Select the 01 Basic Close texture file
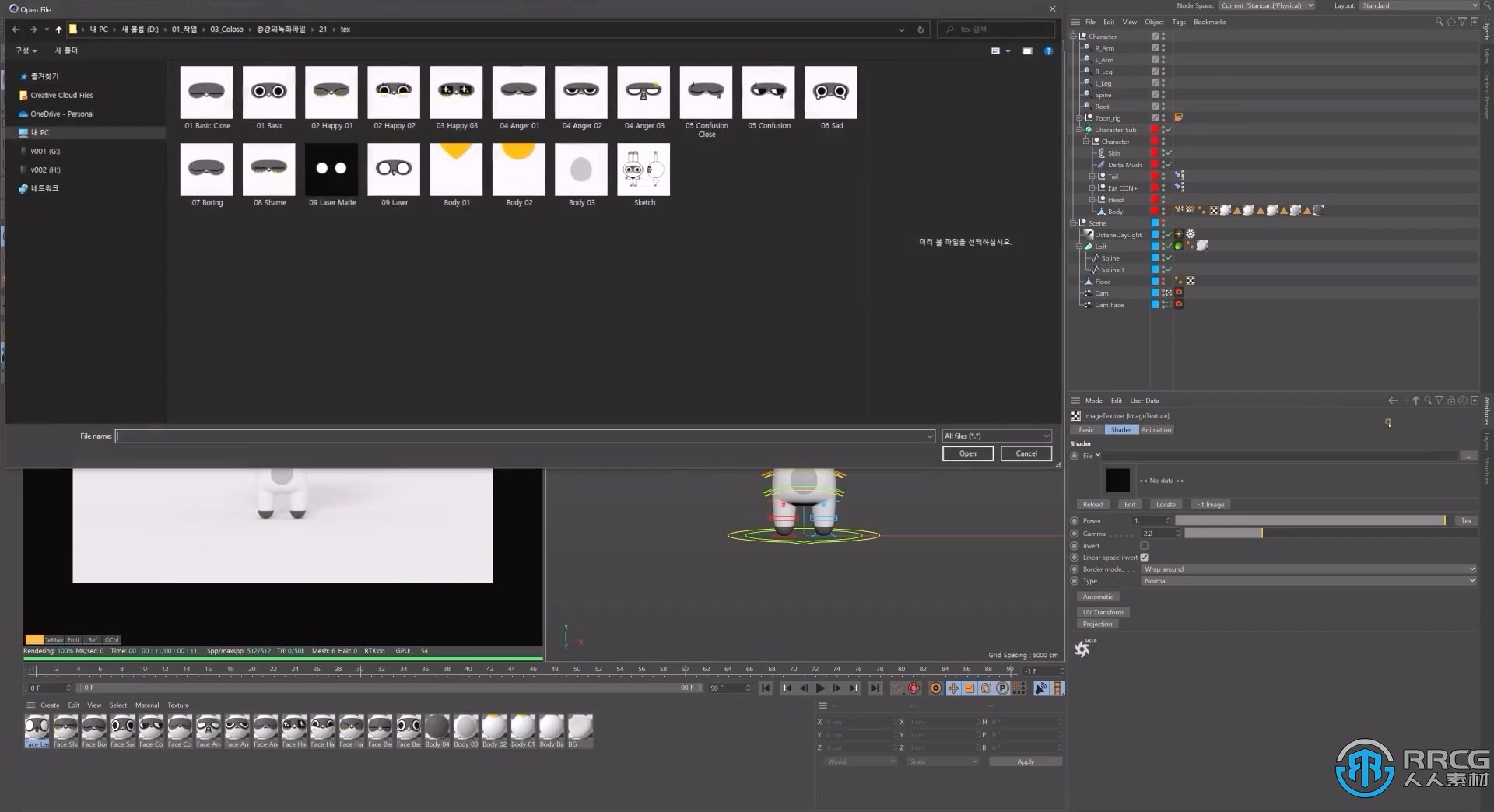Screen dimensions: 1494x812 tap(206, 98)
